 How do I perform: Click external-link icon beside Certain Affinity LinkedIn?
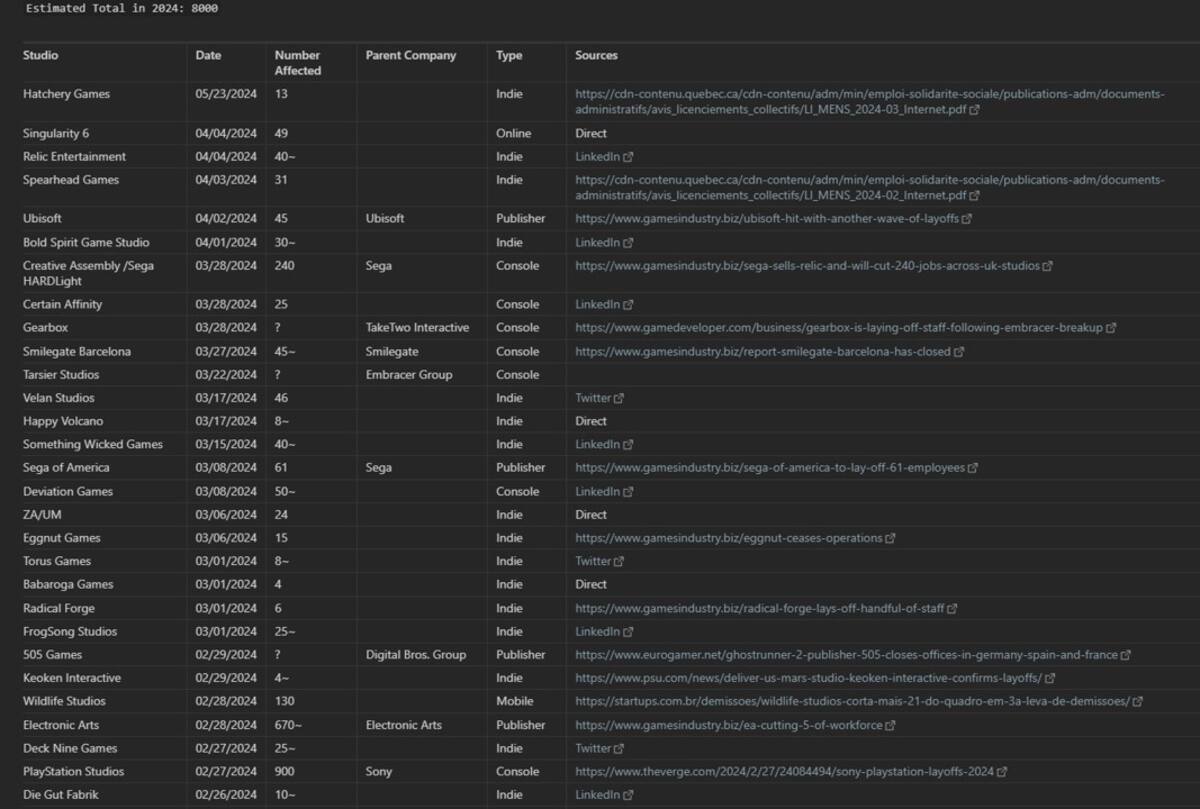[628, 305]
